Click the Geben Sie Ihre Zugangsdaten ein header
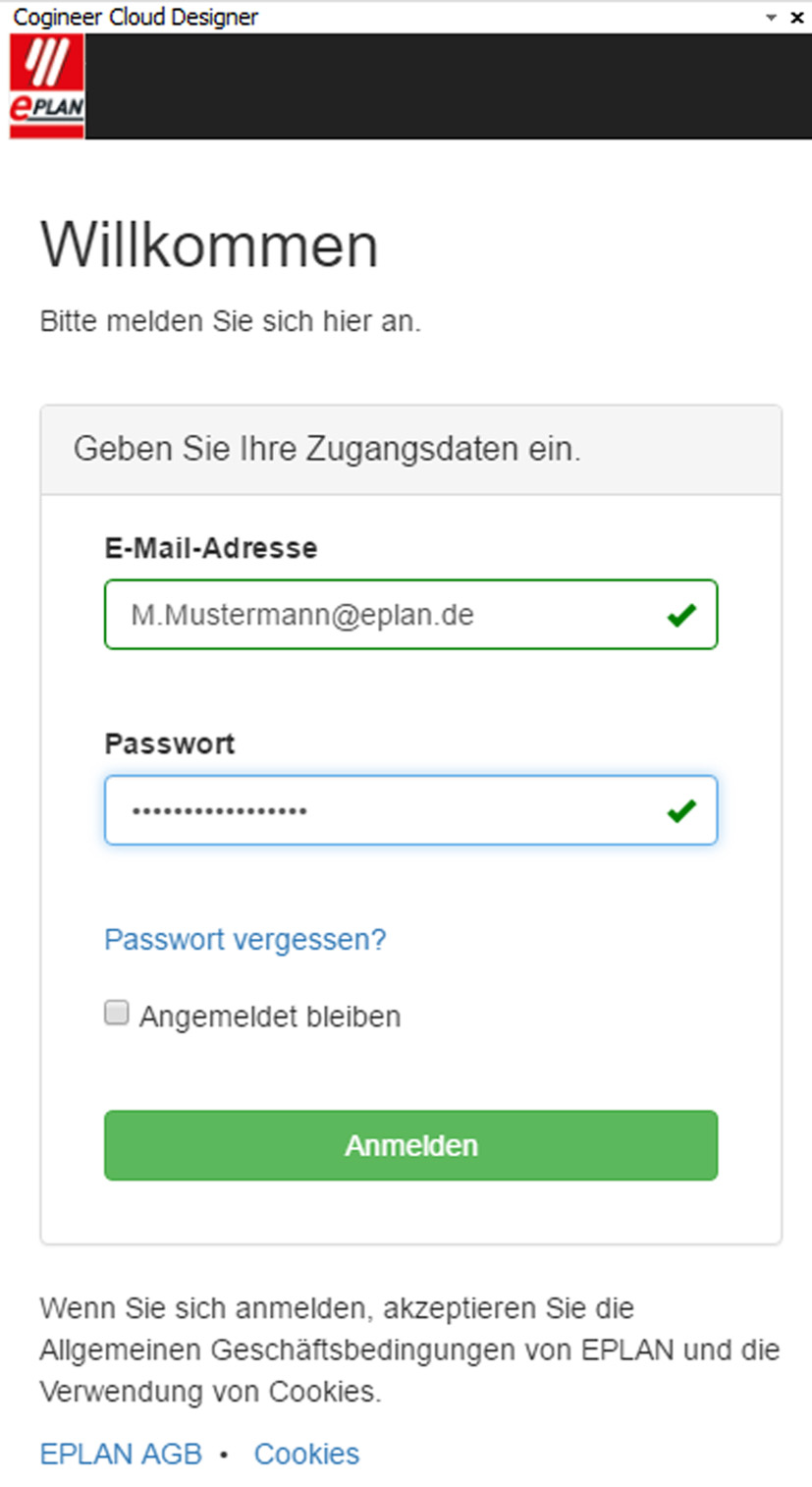Screen dimensions: 812x1487 (327, 449)
